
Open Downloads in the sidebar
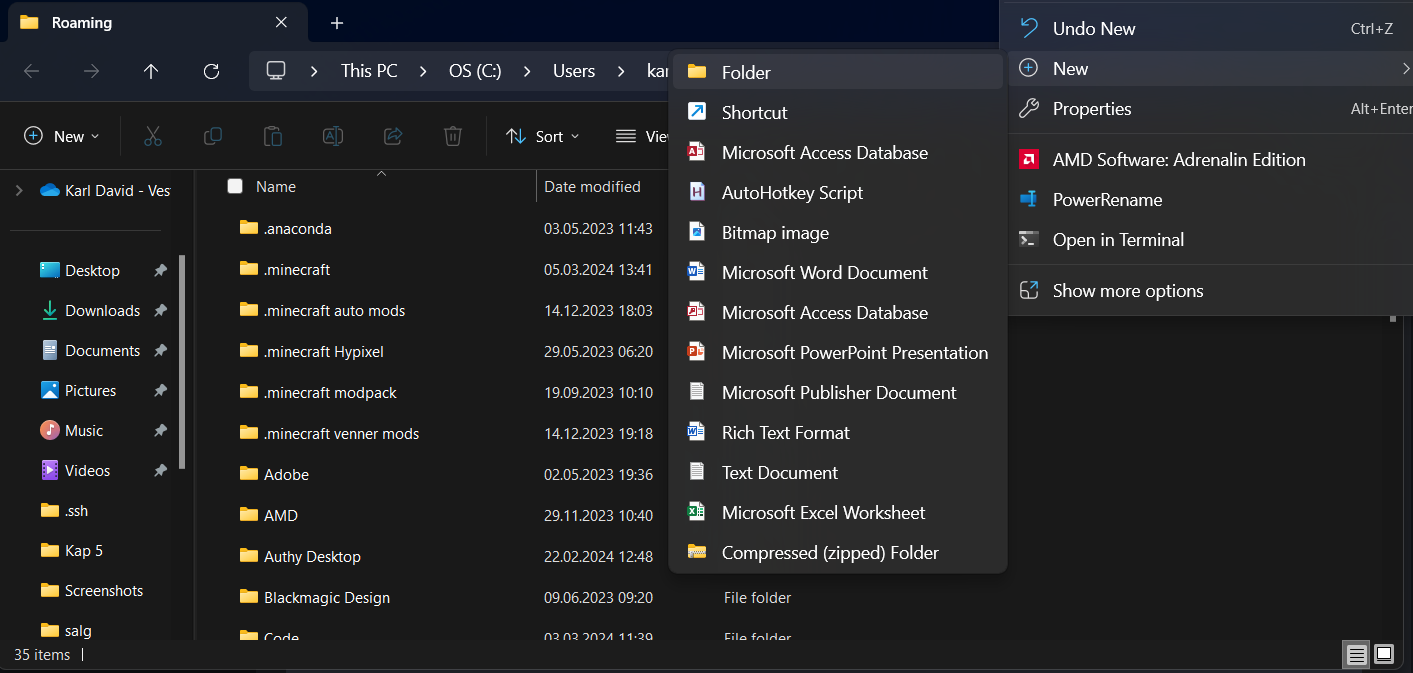tap(102, 310)
